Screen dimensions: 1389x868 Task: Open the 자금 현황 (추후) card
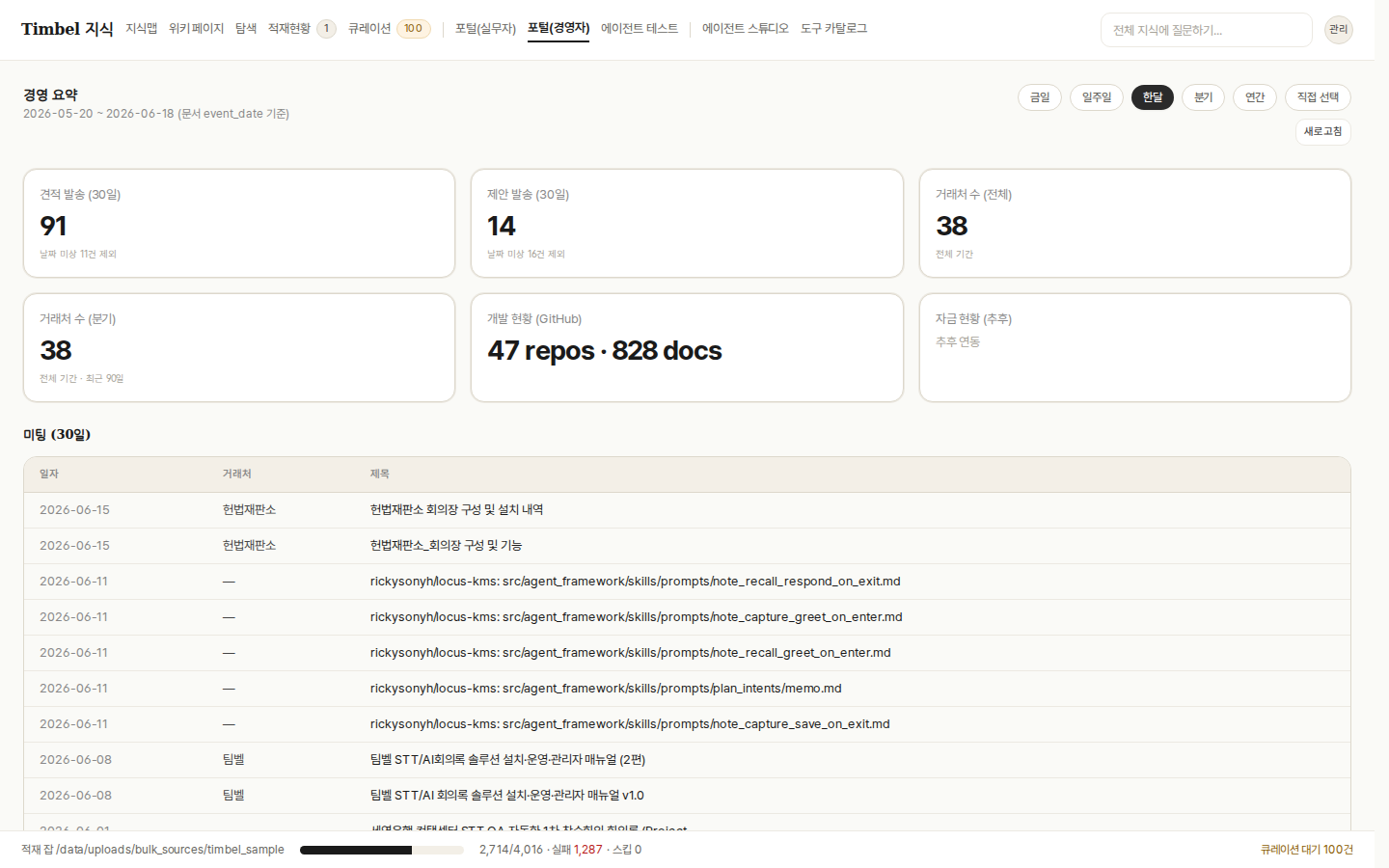point(1135,348)
